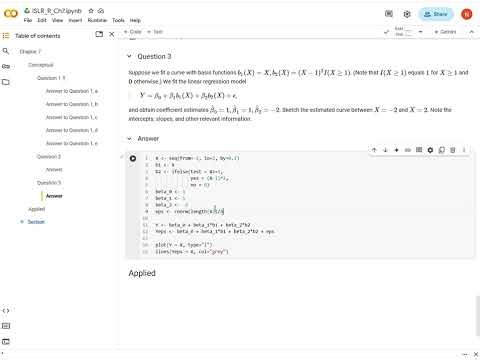Go to Question 2 in contents
Viewport: 480px width, 360px height.
(x=49, y=157)
